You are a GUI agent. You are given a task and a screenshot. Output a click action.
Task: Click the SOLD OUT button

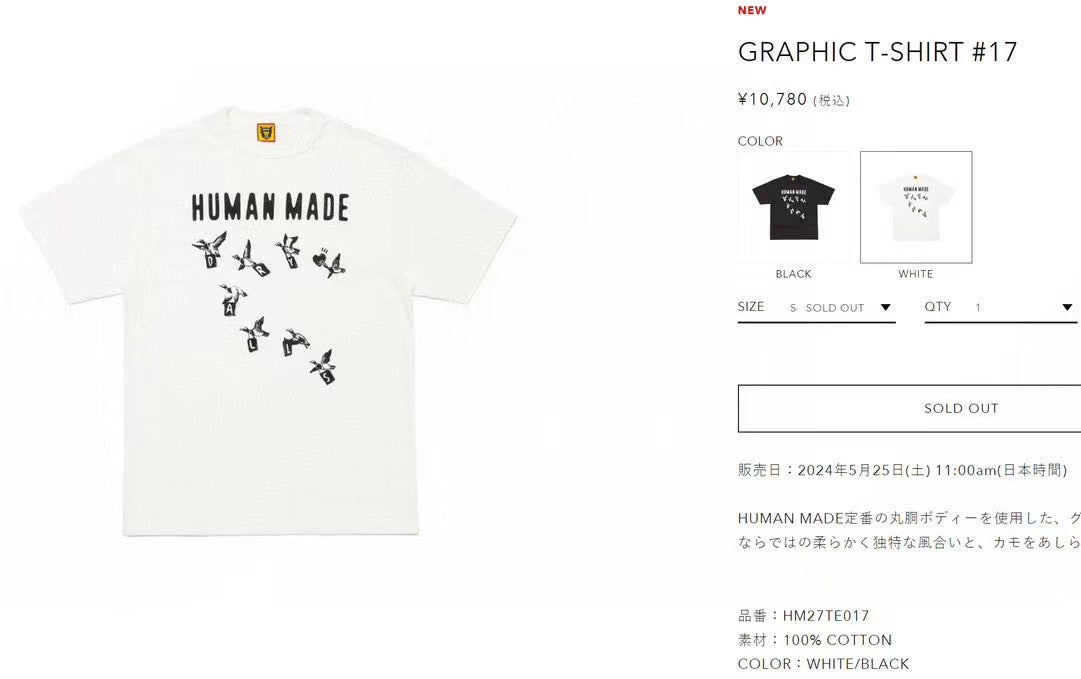tap(909, 408)
